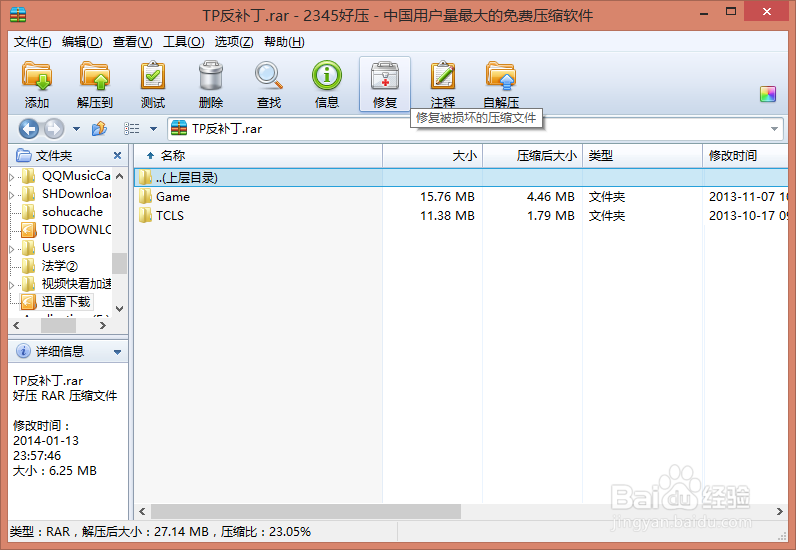The height and width of the screenshot is (550, 796).
Task: Select the ..(上层目录) row
Action: click(461, 177)
